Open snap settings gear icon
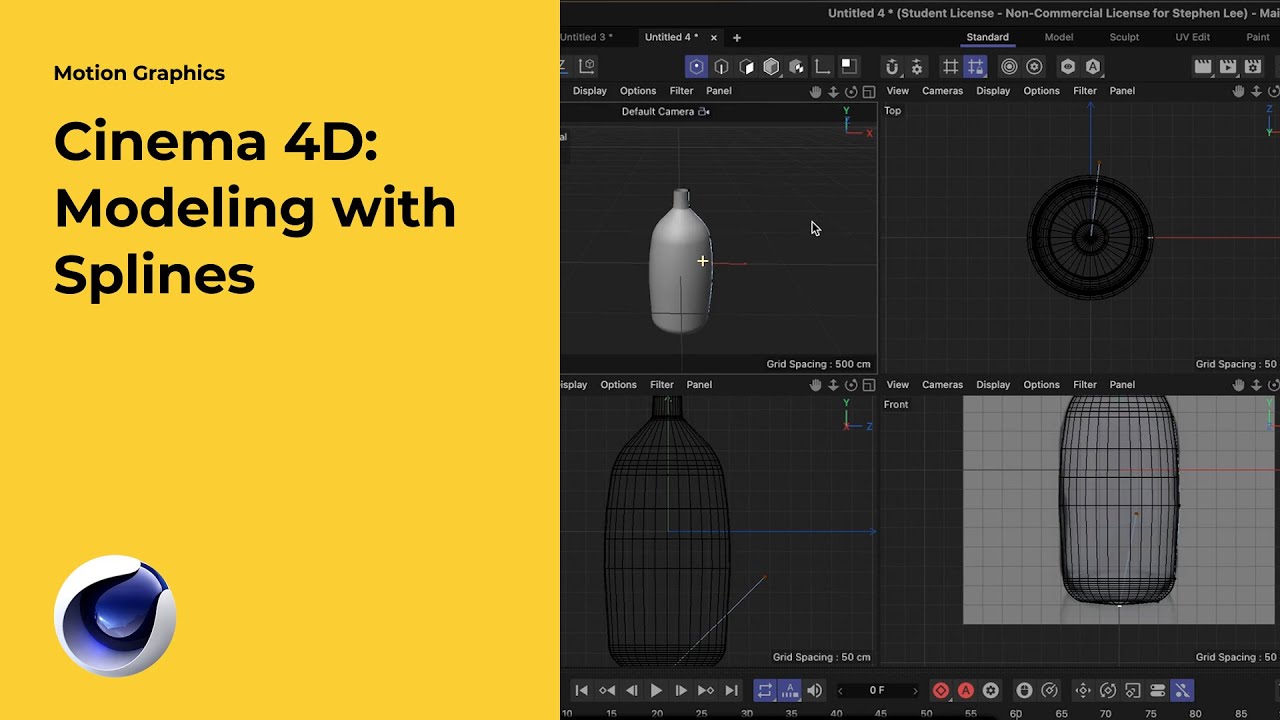The width and height of the screenshot is (1280, 720). click(917, 67)
